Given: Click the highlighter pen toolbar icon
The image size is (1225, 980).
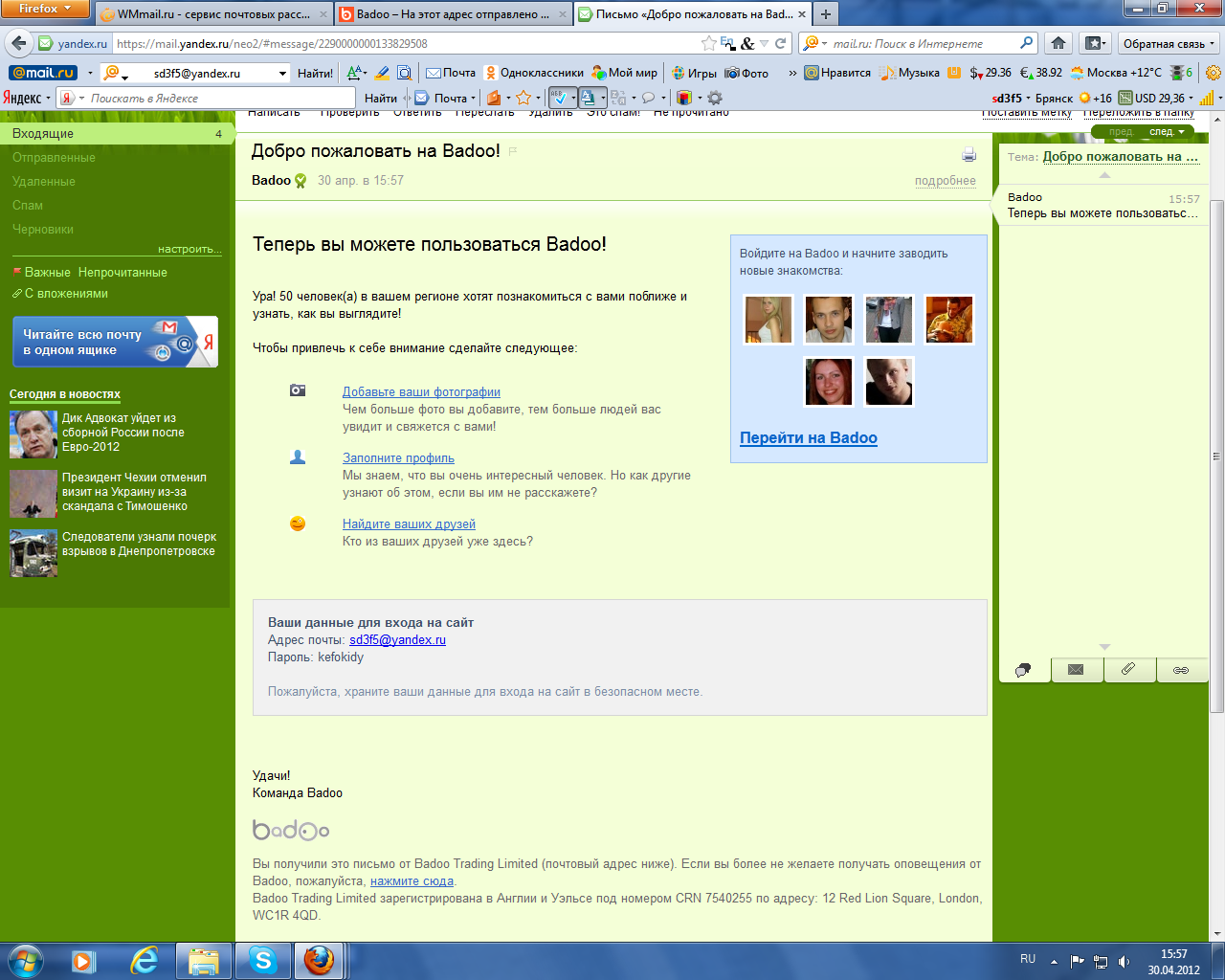Looking at the screenshot, I should 382,73.
